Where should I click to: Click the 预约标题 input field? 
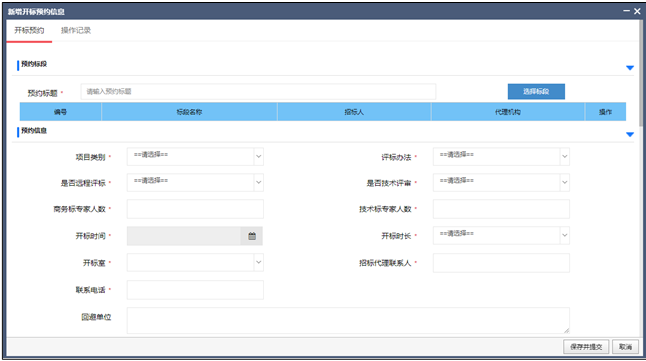pos(258,91)
